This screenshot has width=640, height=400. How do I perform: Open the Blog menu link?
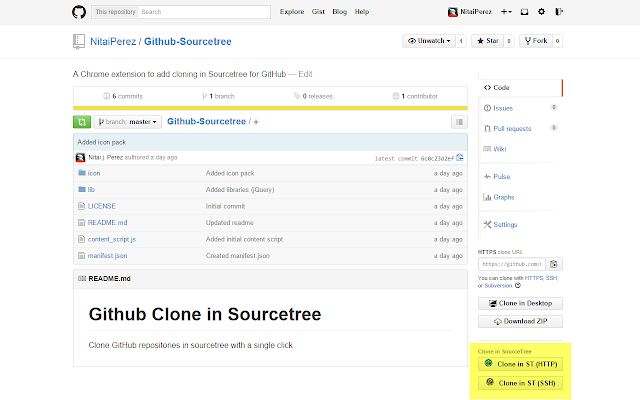click(x=340, y=12)
